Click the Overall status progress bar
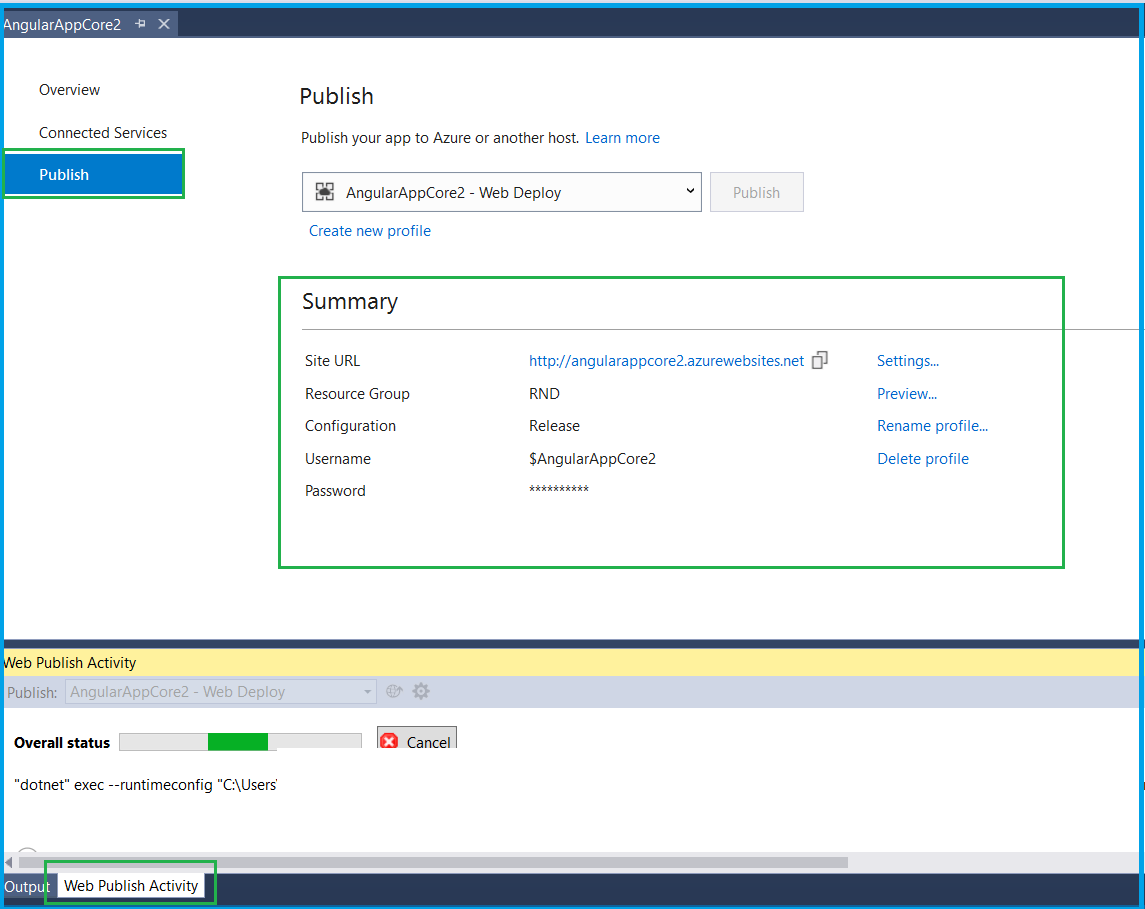 239,741
